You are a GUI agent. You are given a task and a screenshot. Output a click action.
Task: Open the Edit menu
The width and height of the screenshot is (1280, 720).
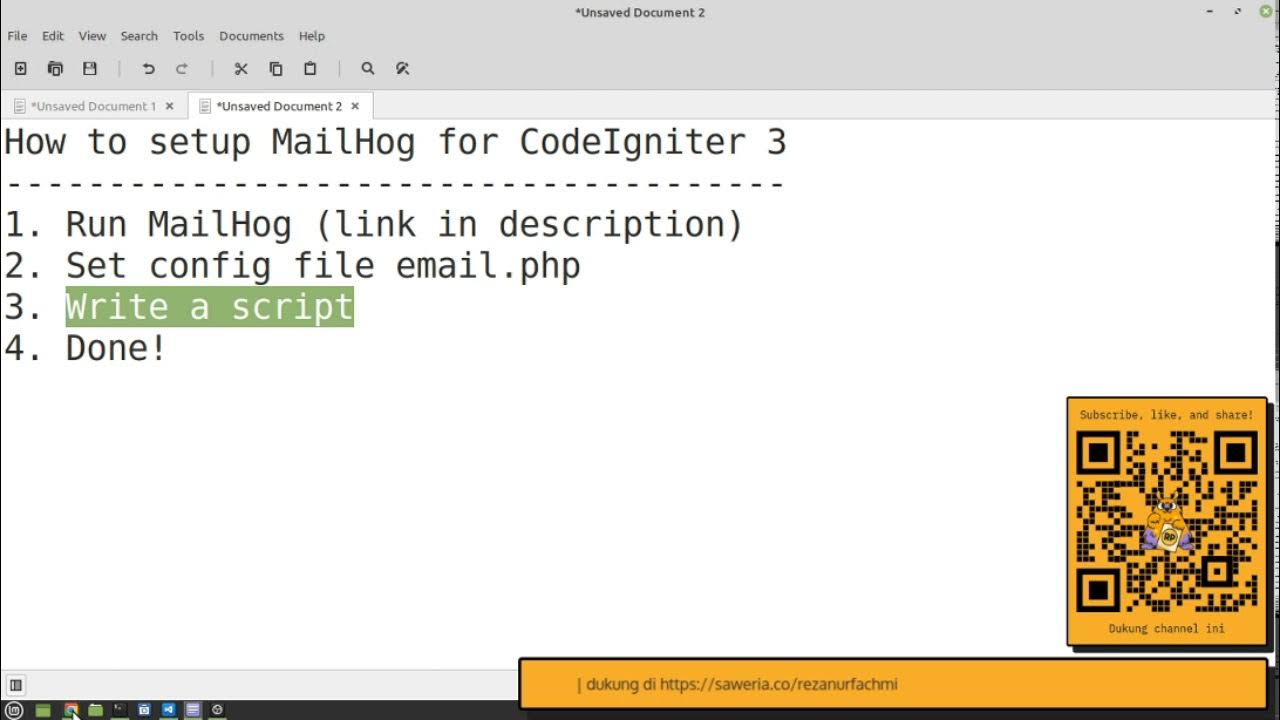pos(53,36)
